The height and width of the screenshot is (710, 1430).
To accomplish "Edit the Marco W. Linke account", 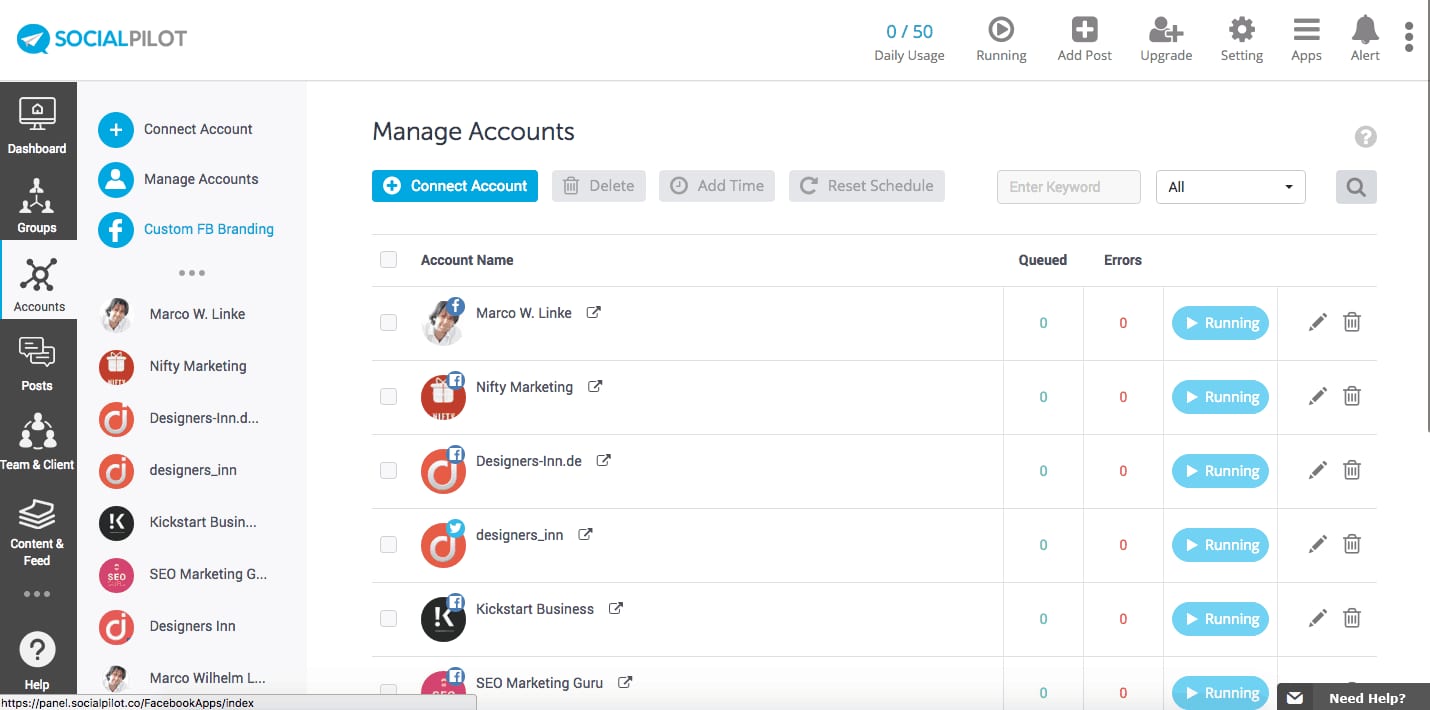I will pos(1318,322).
